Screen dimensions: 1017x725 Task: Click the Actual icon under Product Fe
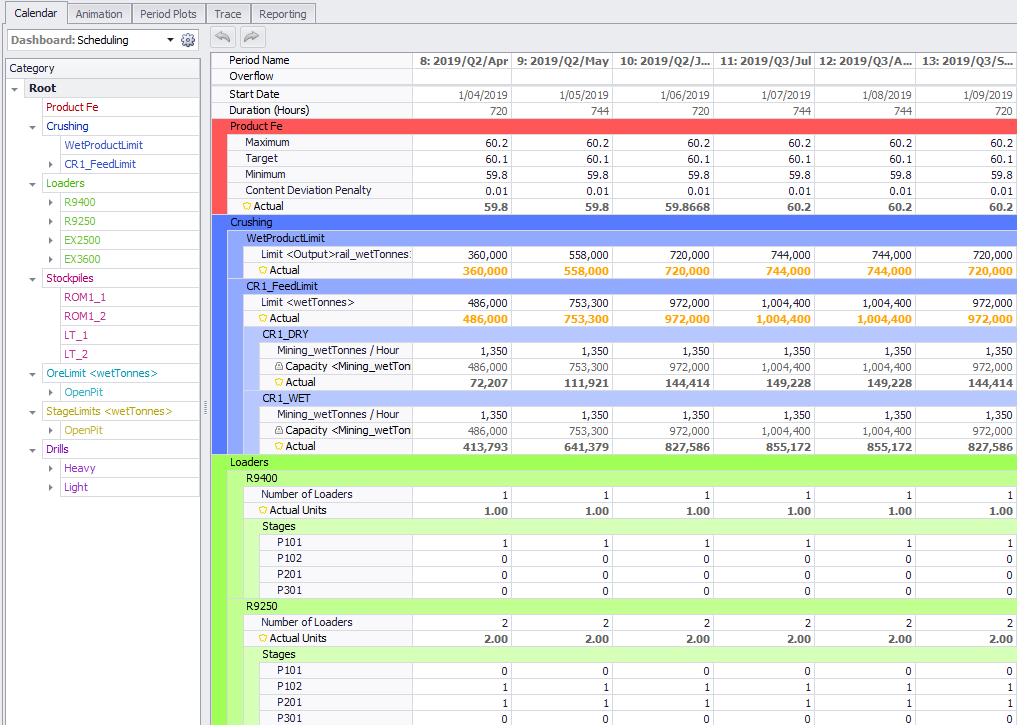tap(247, 206)
